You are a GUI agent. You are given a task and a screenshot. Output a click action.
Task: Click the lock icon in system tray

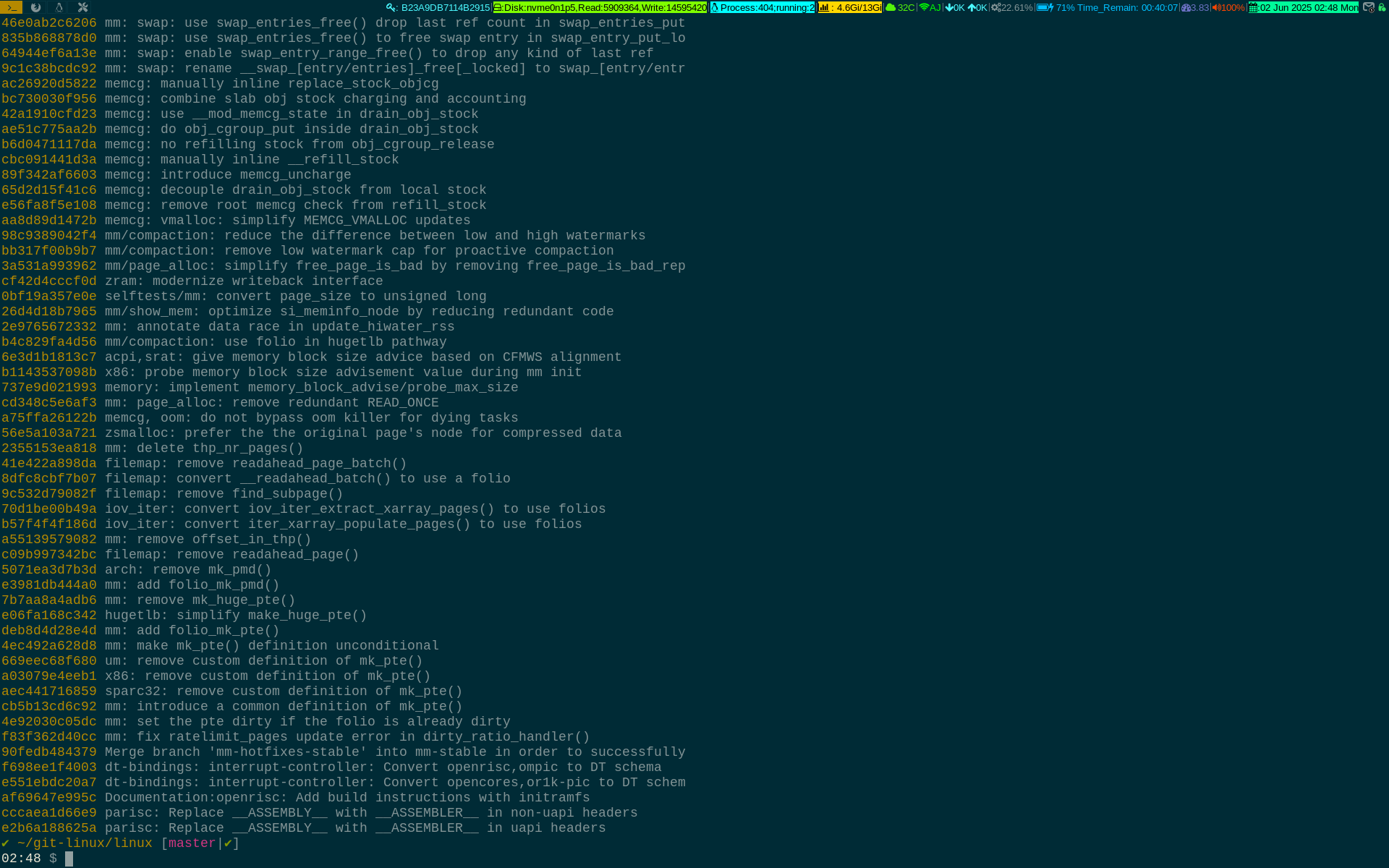pyautogui.click(x=1382, y=7)
